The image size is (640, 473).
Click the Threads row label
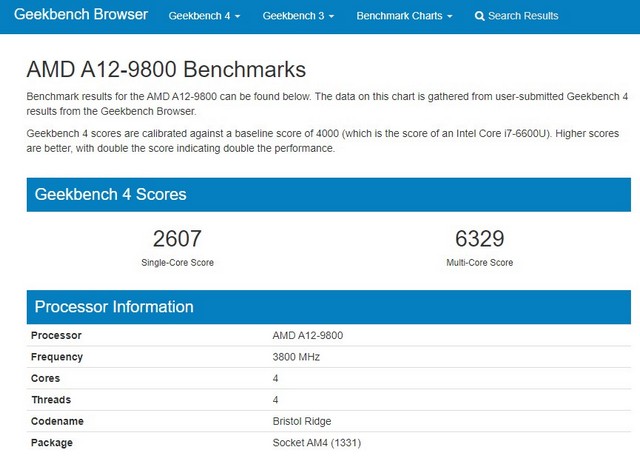coord(51,400)
